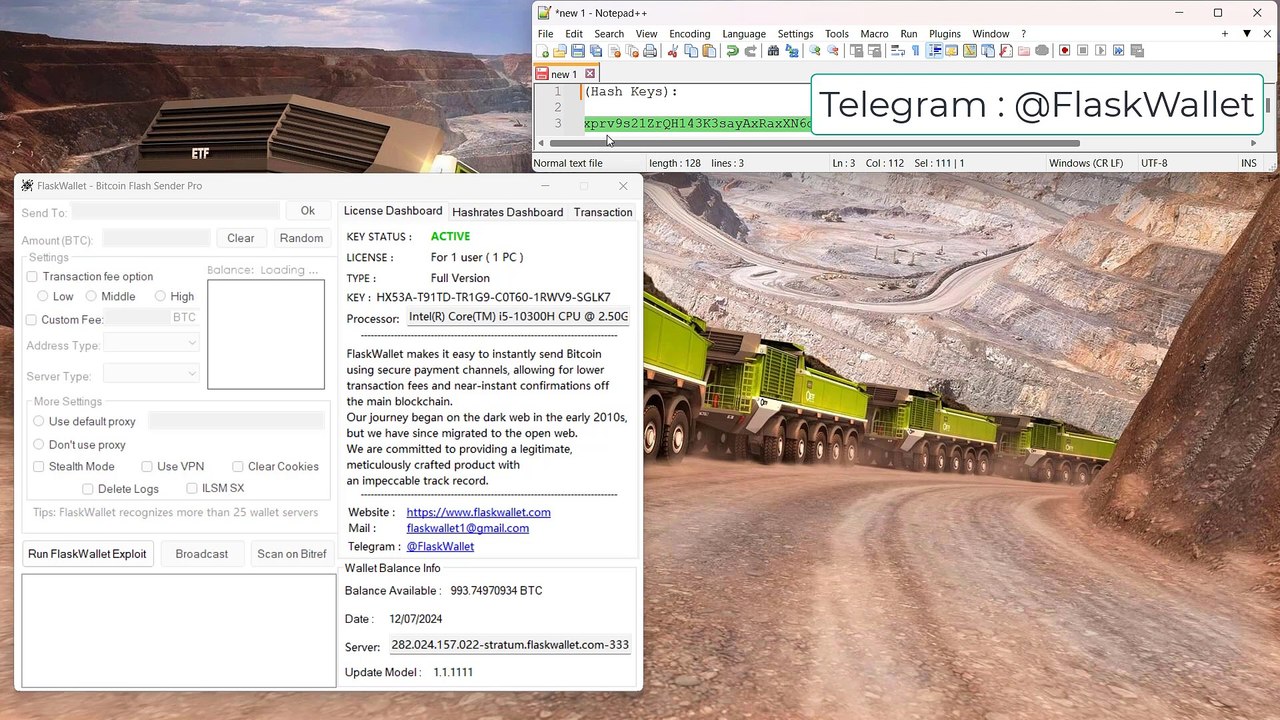
Task: Click the Notepad++ horizontal scrollbar
Action: (815, 143)
